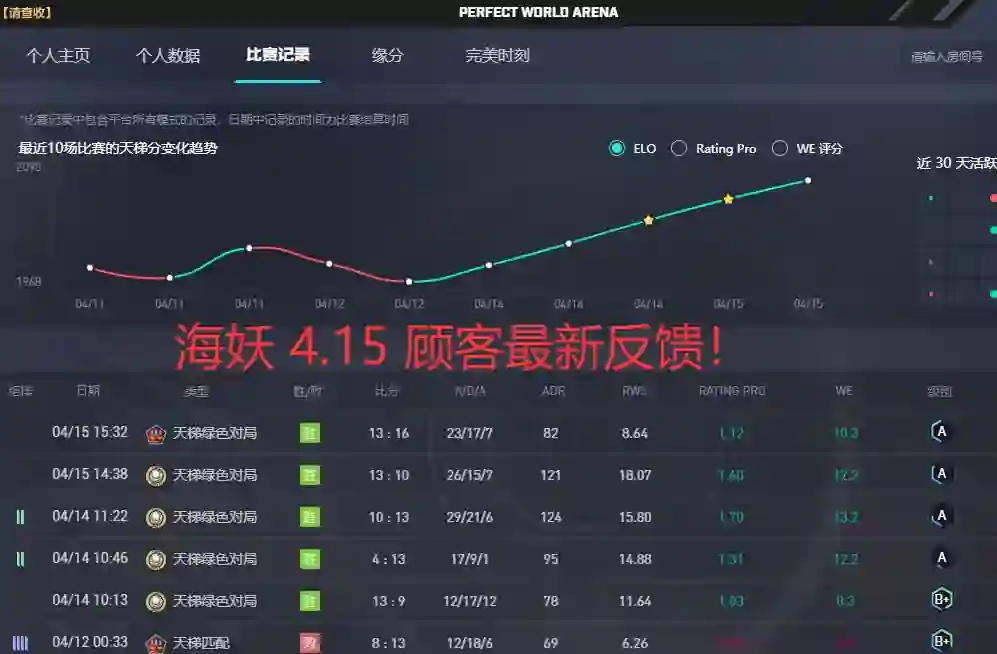This screenshot has width=997, height=654.
Task: Click the B+ grade badge of 04/12 00:33 match
Action: coord(942,640)
